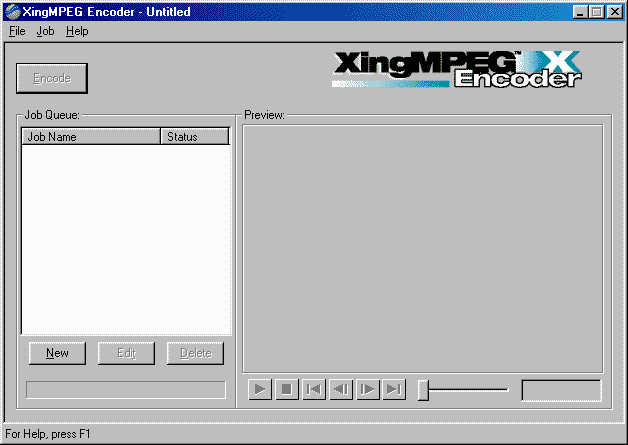Open the File menu

point(17,31)
